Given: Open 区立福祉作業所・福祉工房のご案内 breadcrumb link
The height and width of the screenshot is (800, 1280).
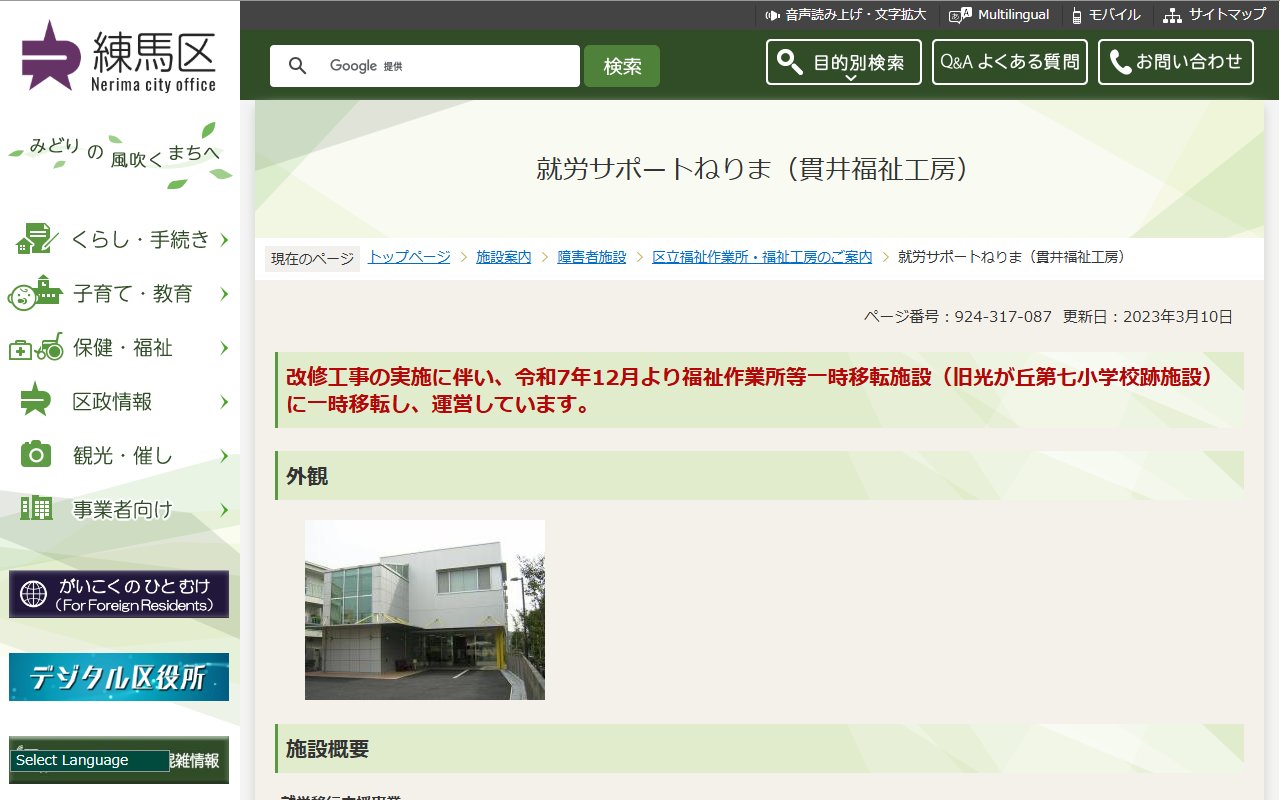Looking at the screenshot, I should (762, 257).
